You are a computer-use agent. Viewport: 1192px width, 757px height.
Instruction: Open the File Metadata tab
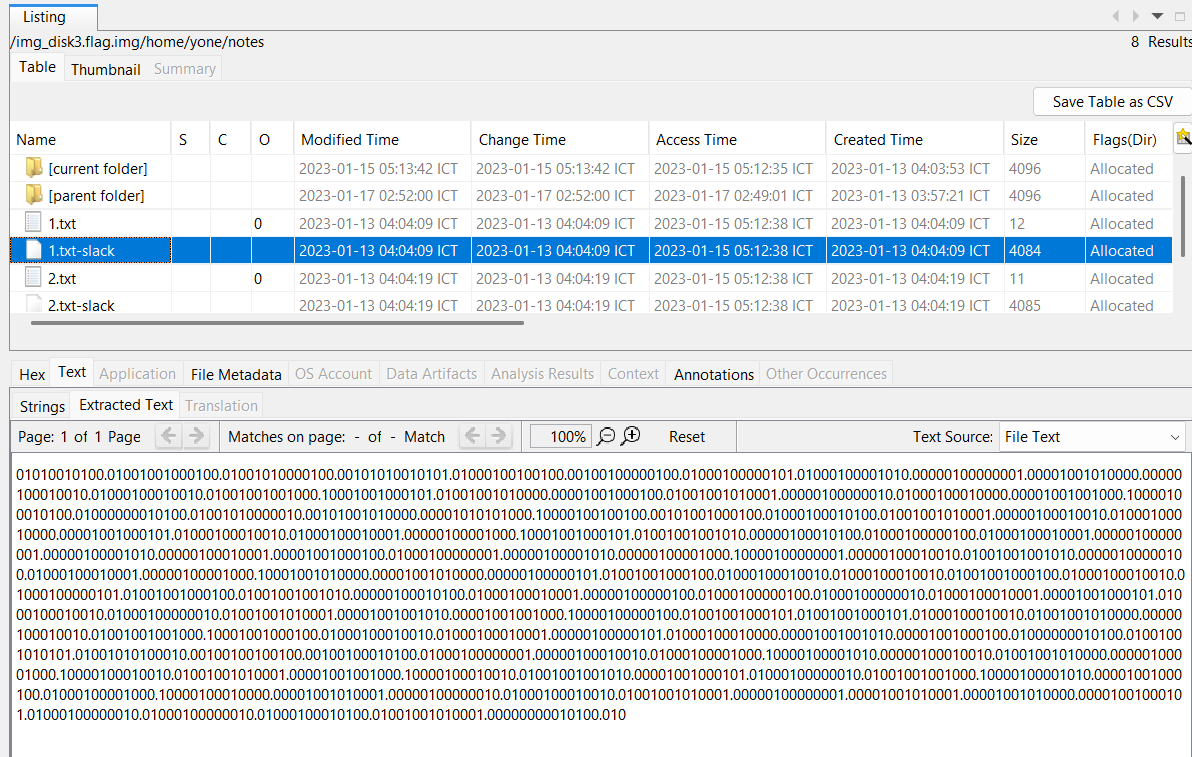pyautogui.click(x=235, y=374)
